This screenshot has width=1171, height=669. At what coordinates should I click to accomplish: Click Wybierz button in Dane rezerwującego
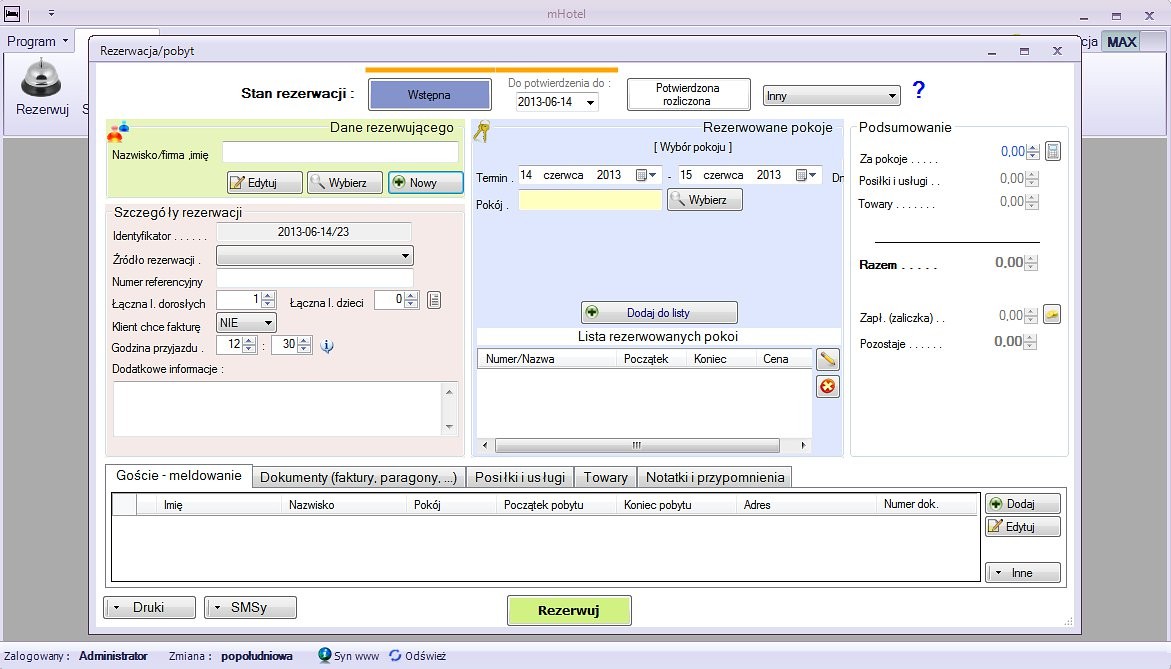click(x=345, y=183)
